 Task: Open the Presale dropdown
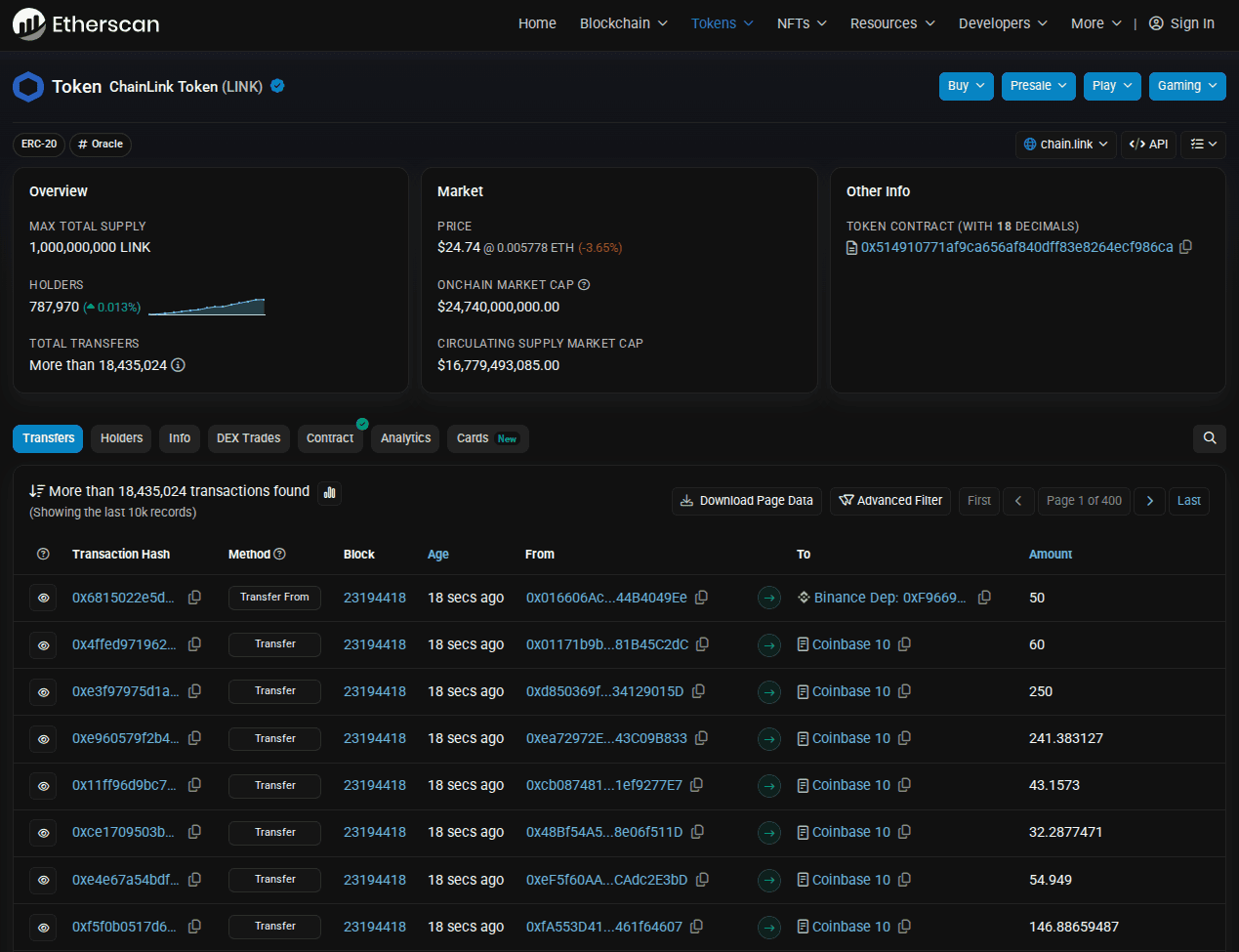1039,86
